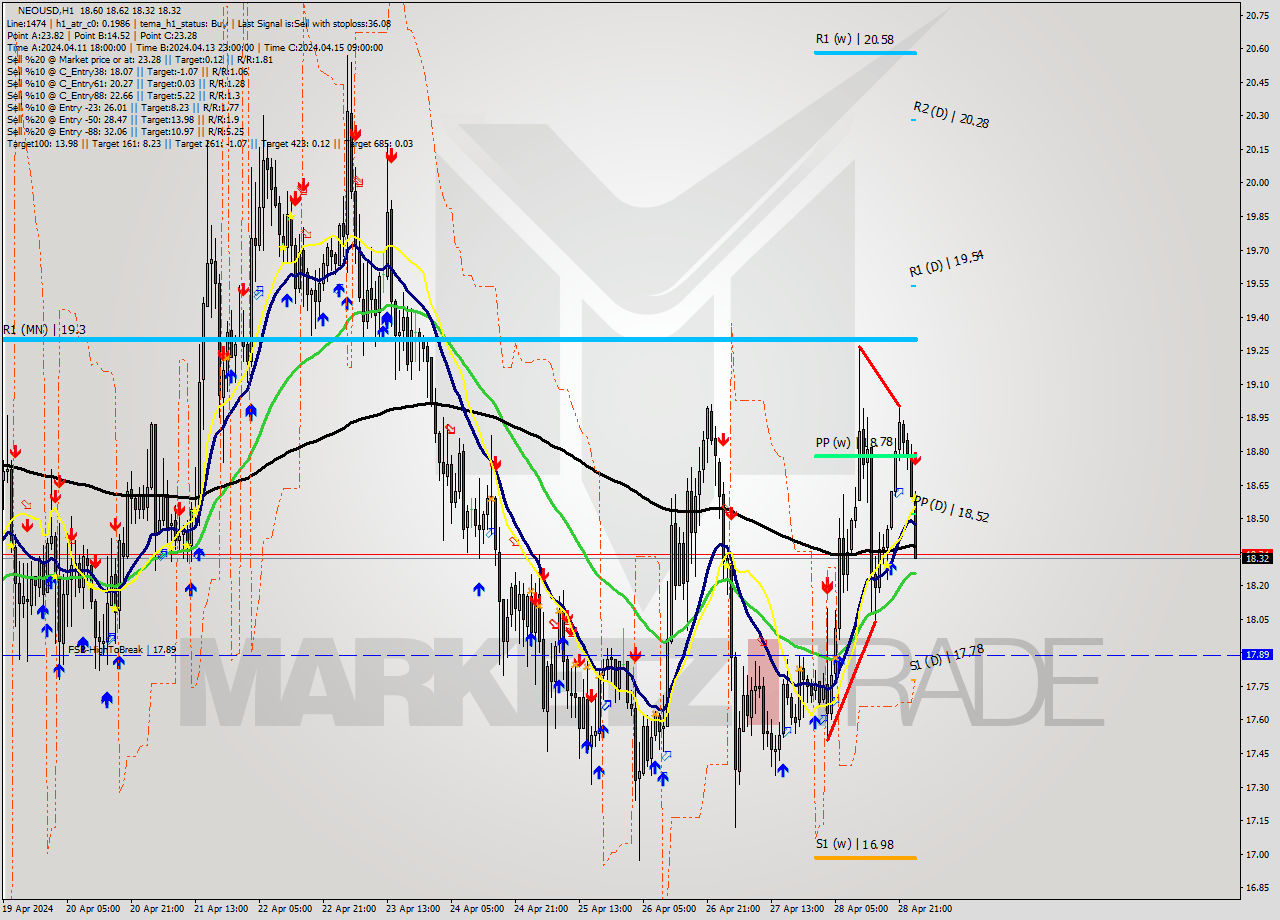This screenshot has width=1280, height=920.
Task: Click the lower red ascending trendline
Action: click(x=851, y=681)
